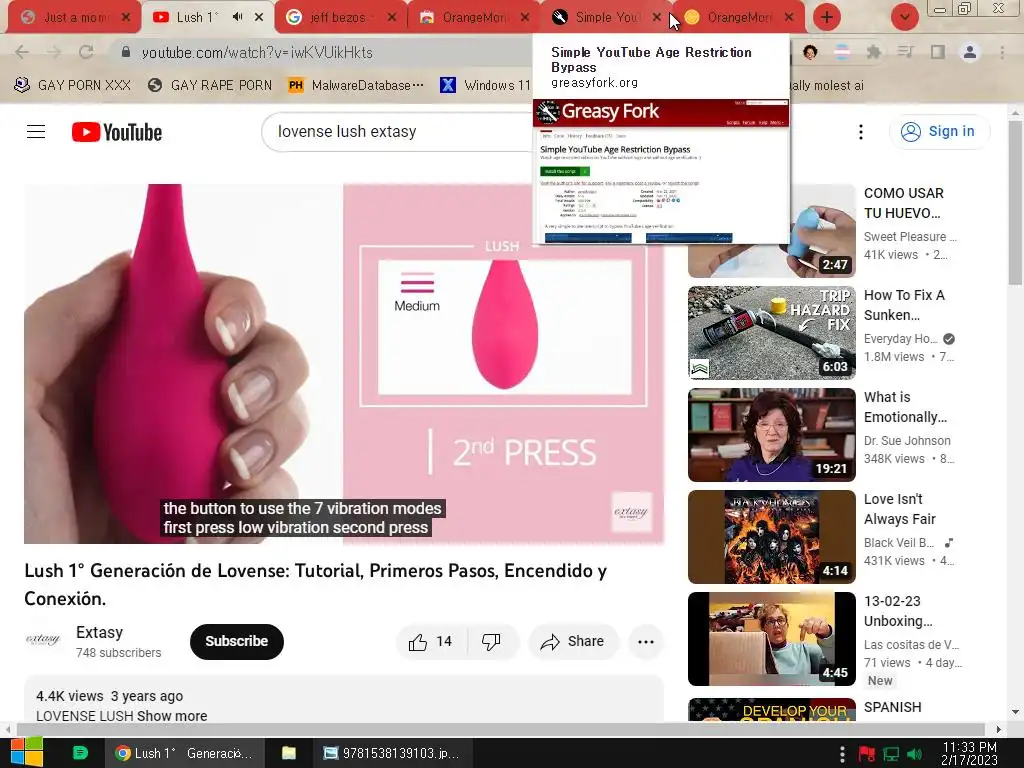
Task: Click the striped flag extension icon
Action: [842, 52]
